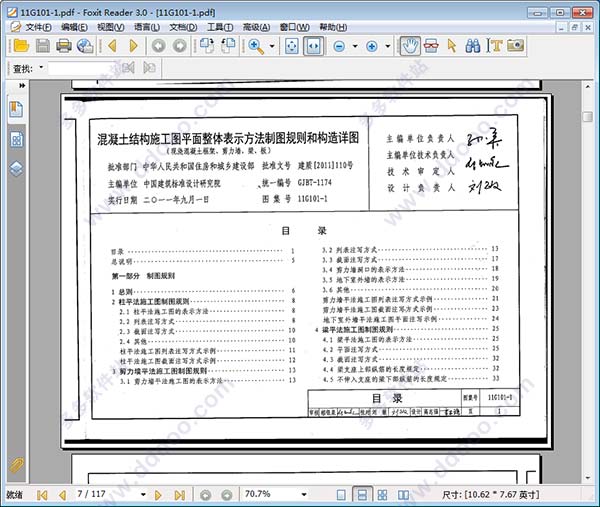
Task: Click the email/globe send icon
Action: pyautogui.click(x=85, y=46)
